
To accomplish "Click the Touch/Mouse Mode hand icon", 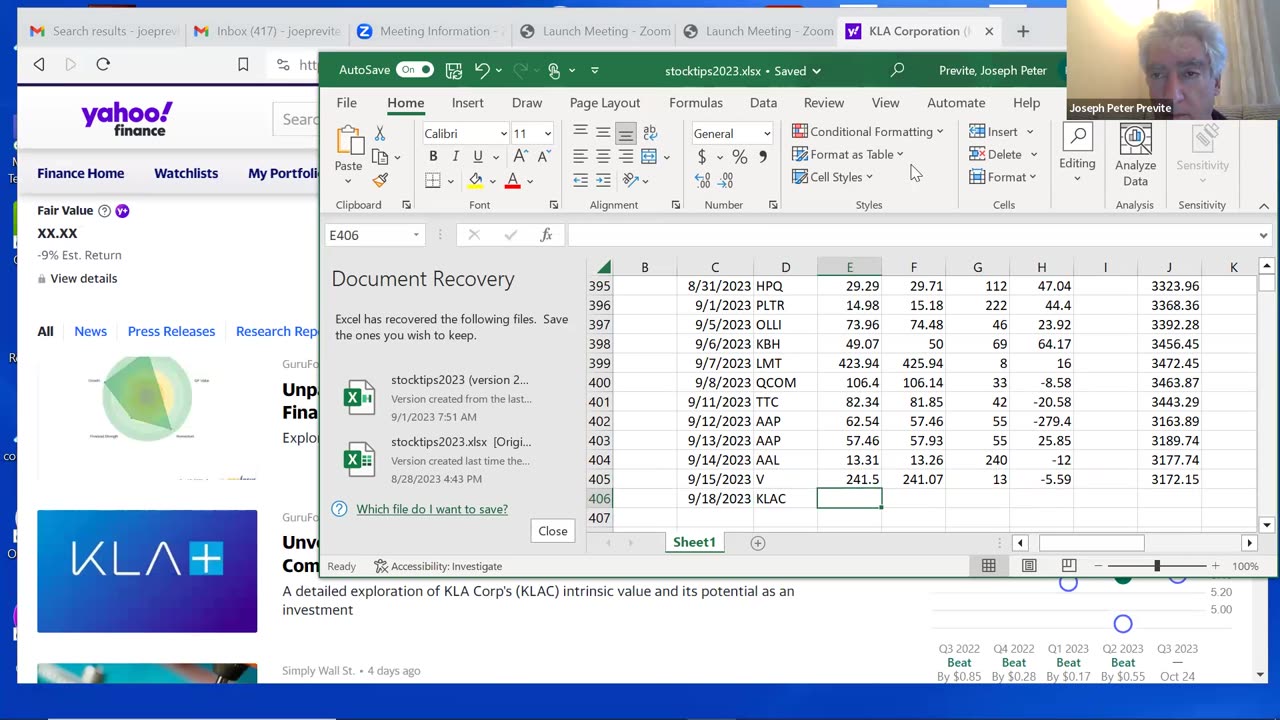I will pos(554,70).
